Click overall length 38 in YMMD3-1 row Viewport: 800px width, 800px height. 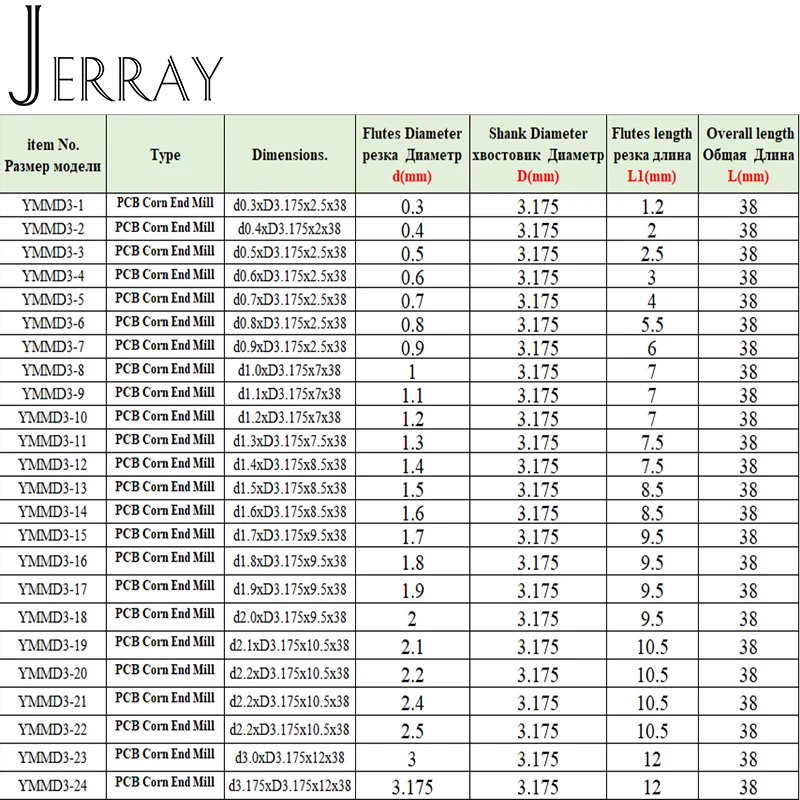click(x=748, y=207)
